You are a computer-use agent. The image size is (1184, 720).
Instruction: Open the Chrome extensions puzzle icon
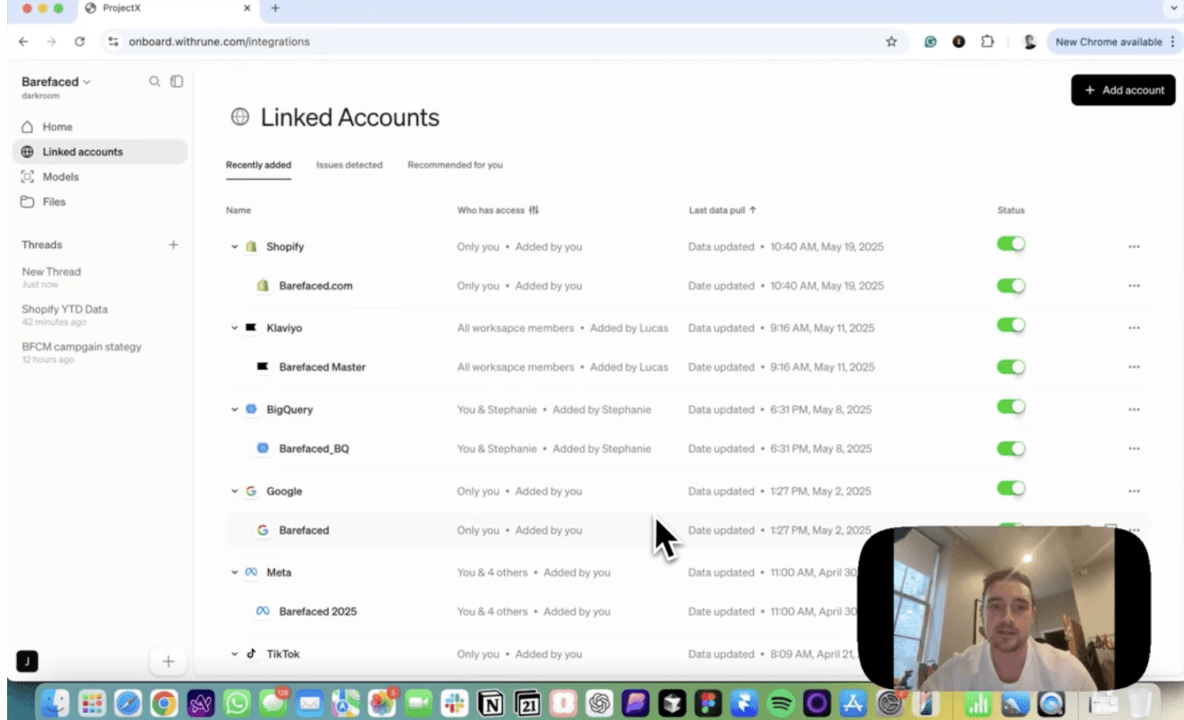(987, 42)
